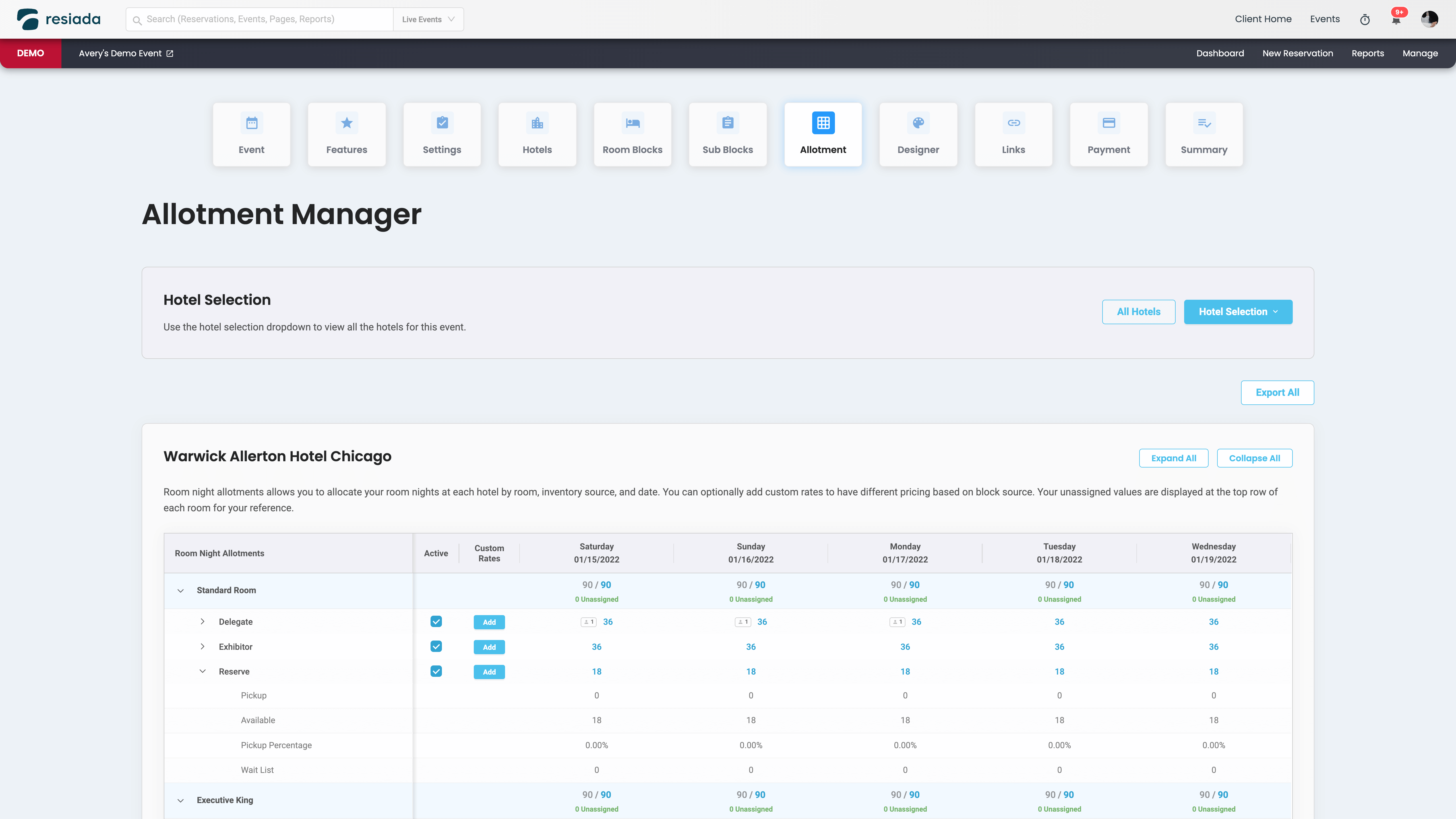Screen dimensions: 1456x819
Task: Click the Export All button
Action: point(1277,392)
